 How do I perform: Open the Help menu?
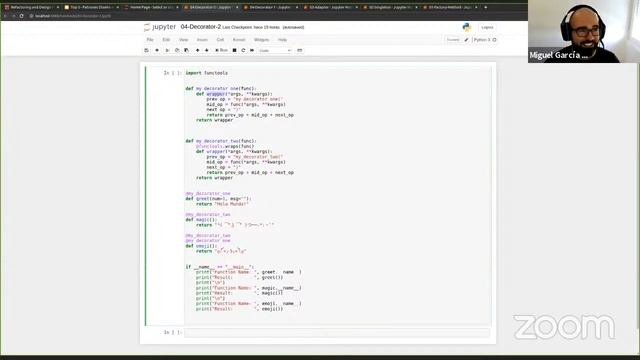[x=282, y=40]
